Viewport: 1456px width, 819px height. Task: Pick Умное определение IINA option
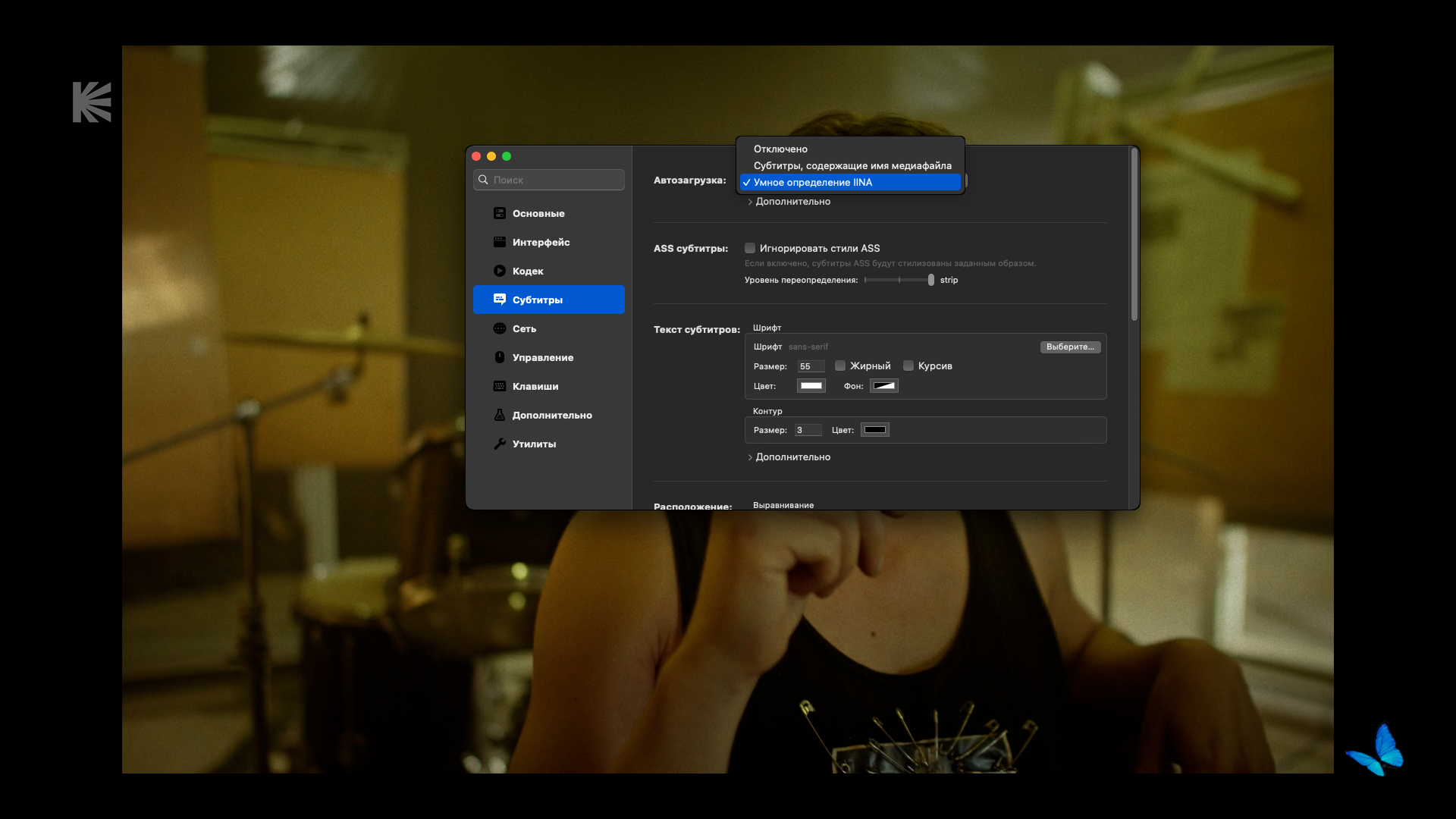(812, 182)
